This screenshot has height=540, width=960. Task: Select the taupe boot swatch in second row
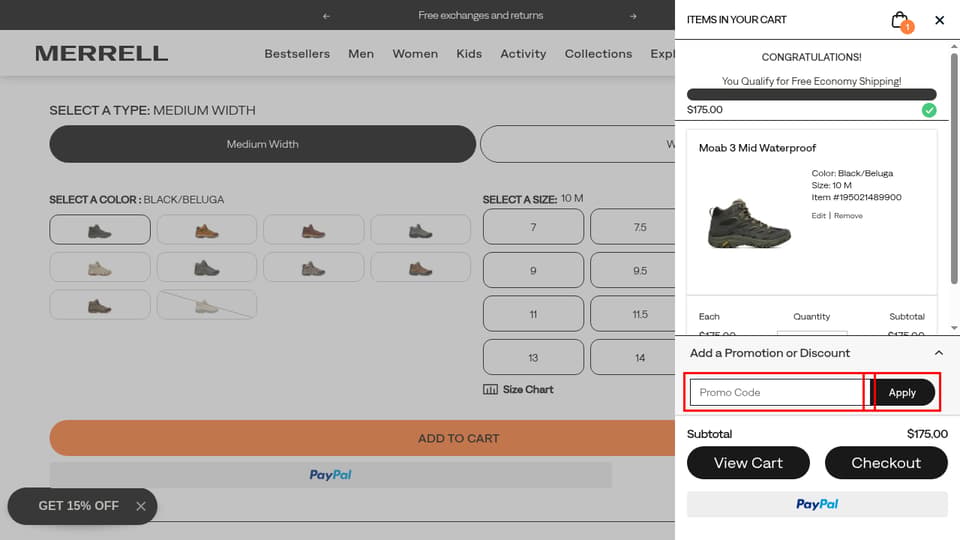[313, 267]
